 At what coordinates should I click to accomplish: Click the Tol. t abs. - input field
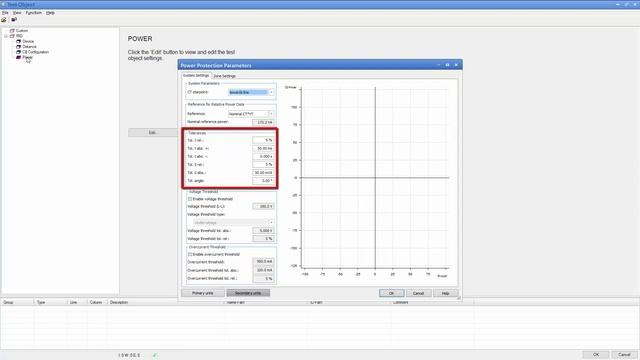pyautogui.click(x=263, y=156)
